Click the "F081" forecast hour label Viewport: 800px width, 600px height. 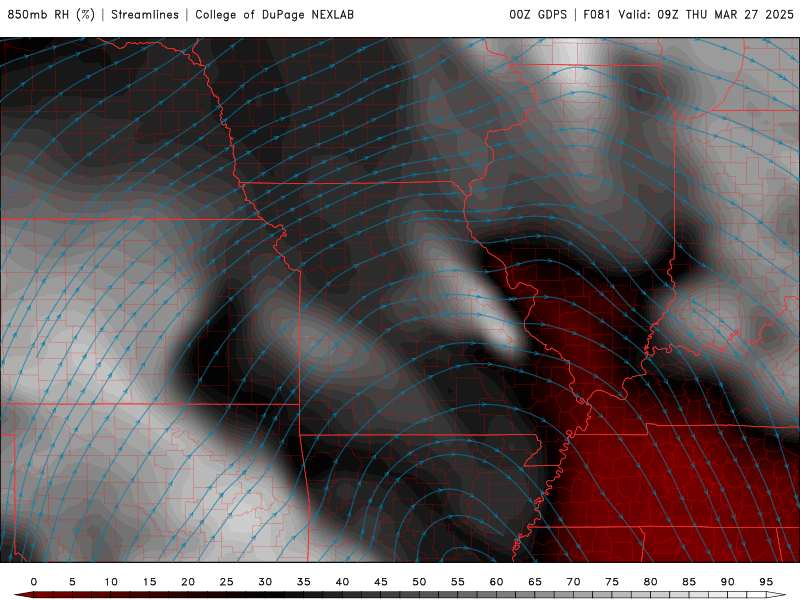pyautogui.click(x=596, y=15)
